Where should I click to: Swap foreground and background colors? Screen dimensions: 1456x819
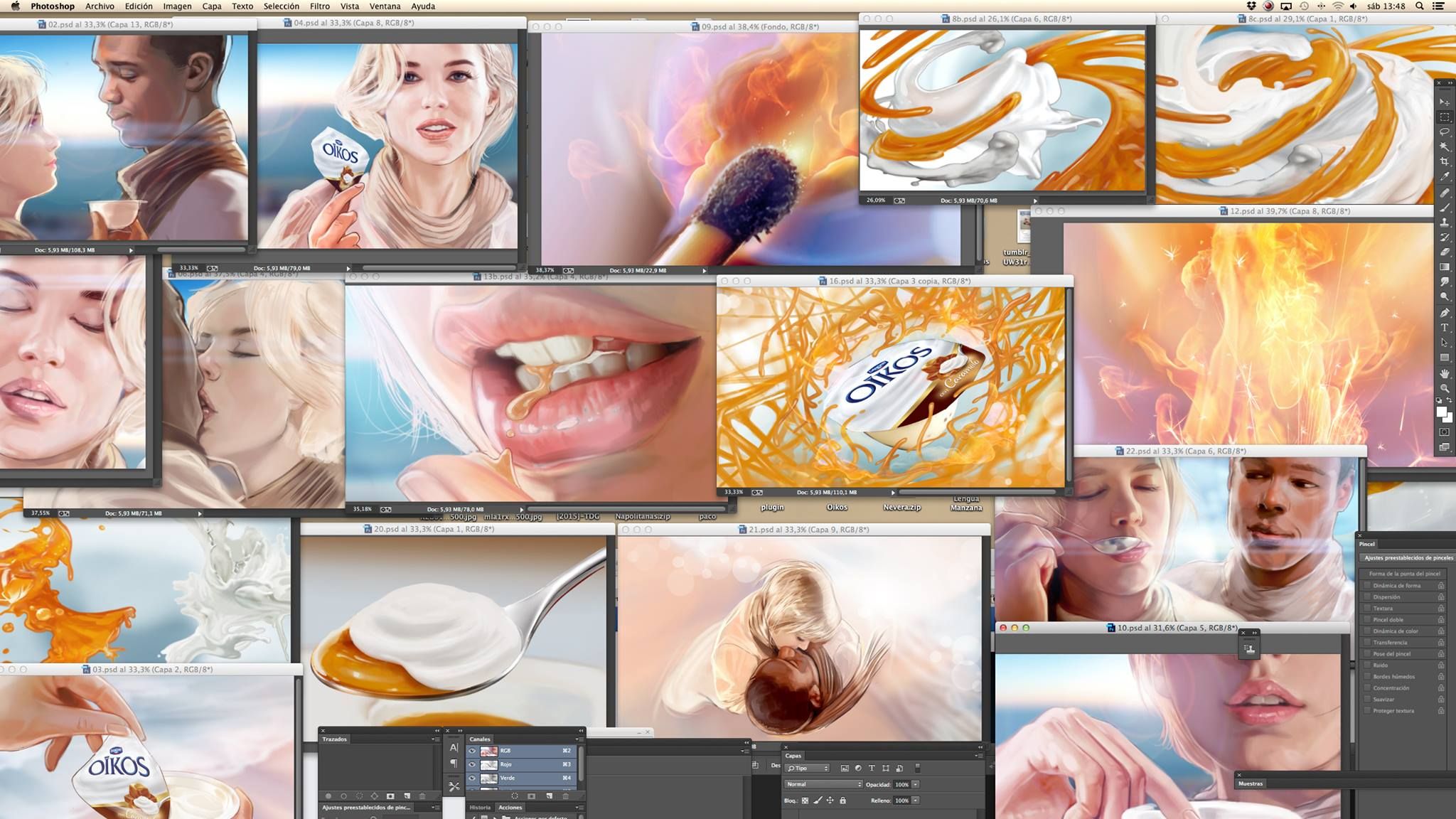(x=1450, y=400)
